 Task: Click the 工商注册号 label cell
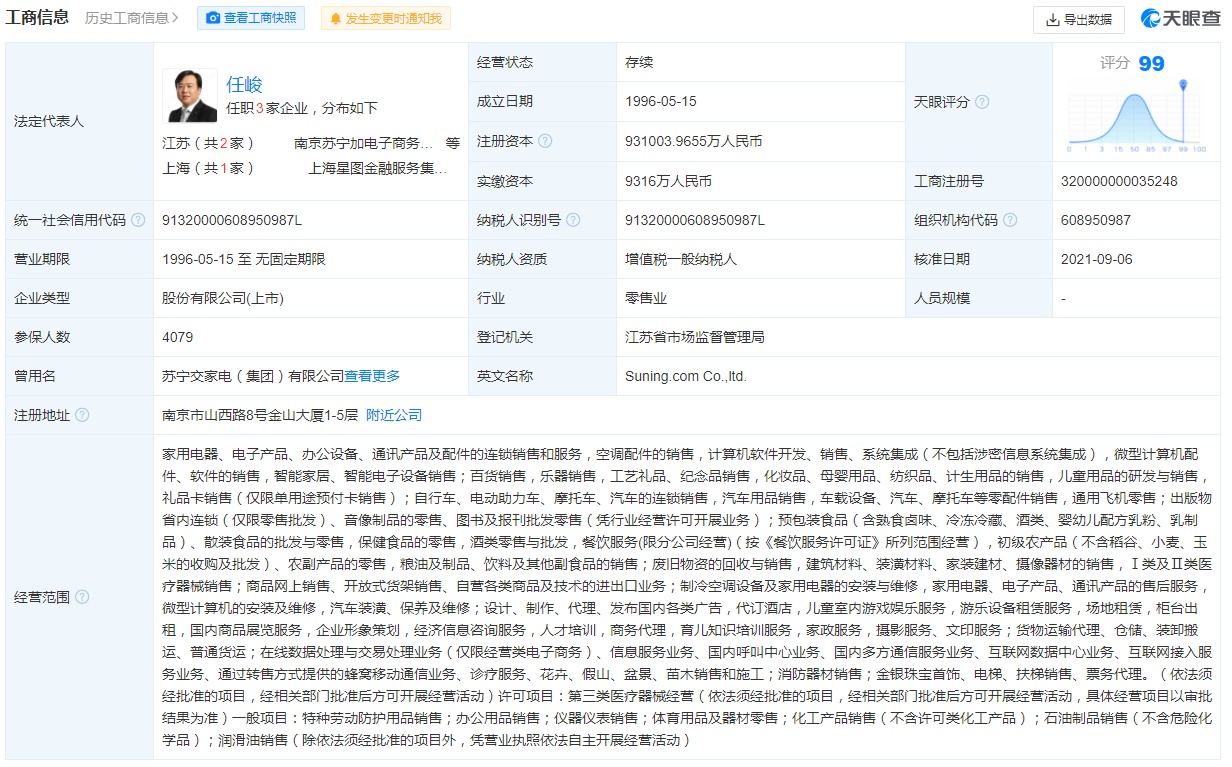coord(978,181)
